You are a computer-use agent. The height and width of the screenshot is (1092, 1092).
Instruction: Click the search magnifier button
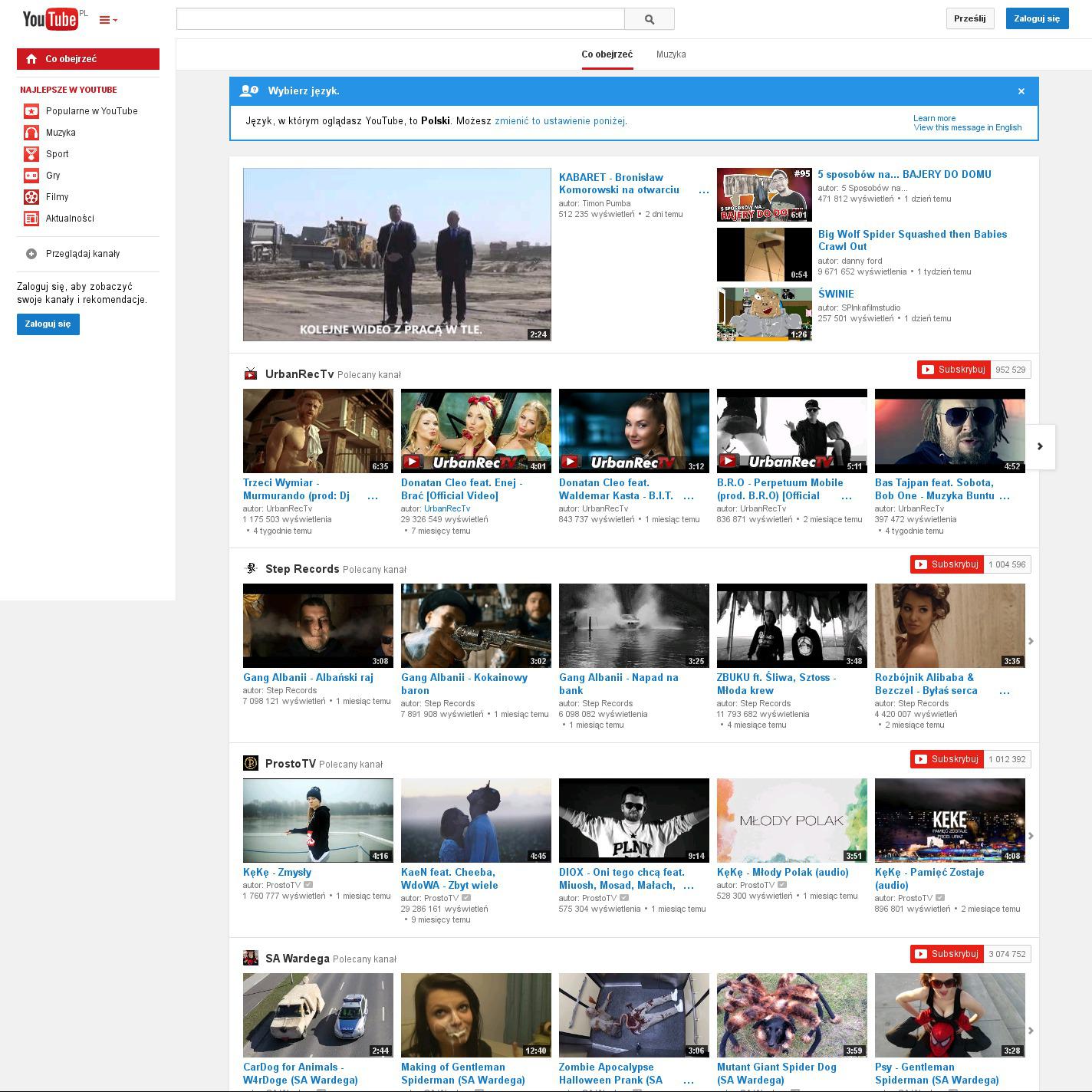point(650,19)
